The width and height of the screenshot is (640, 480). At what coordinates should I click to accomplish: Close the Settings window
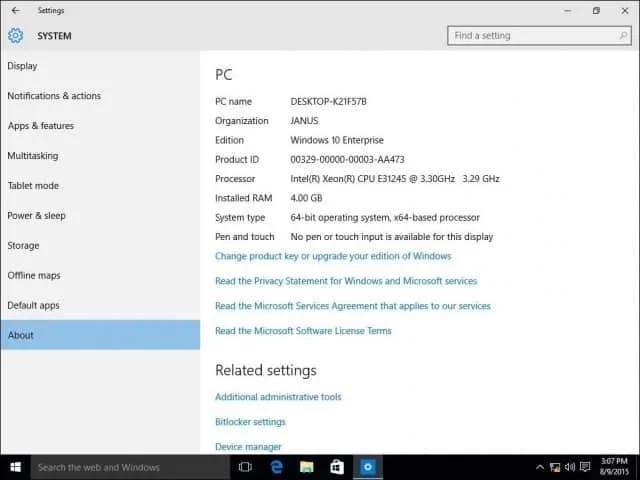pos(624,11)
